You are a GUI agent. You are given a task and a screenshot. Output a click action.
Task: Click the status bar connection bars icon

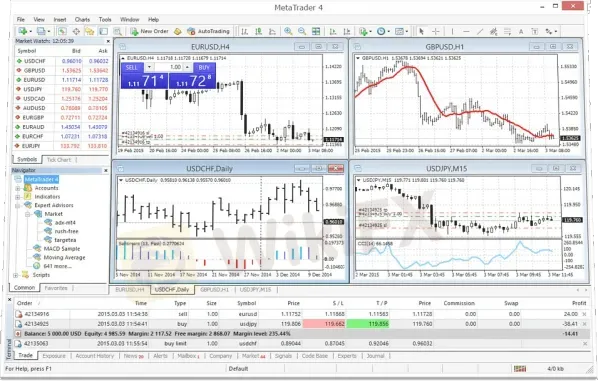coord(520,369)
